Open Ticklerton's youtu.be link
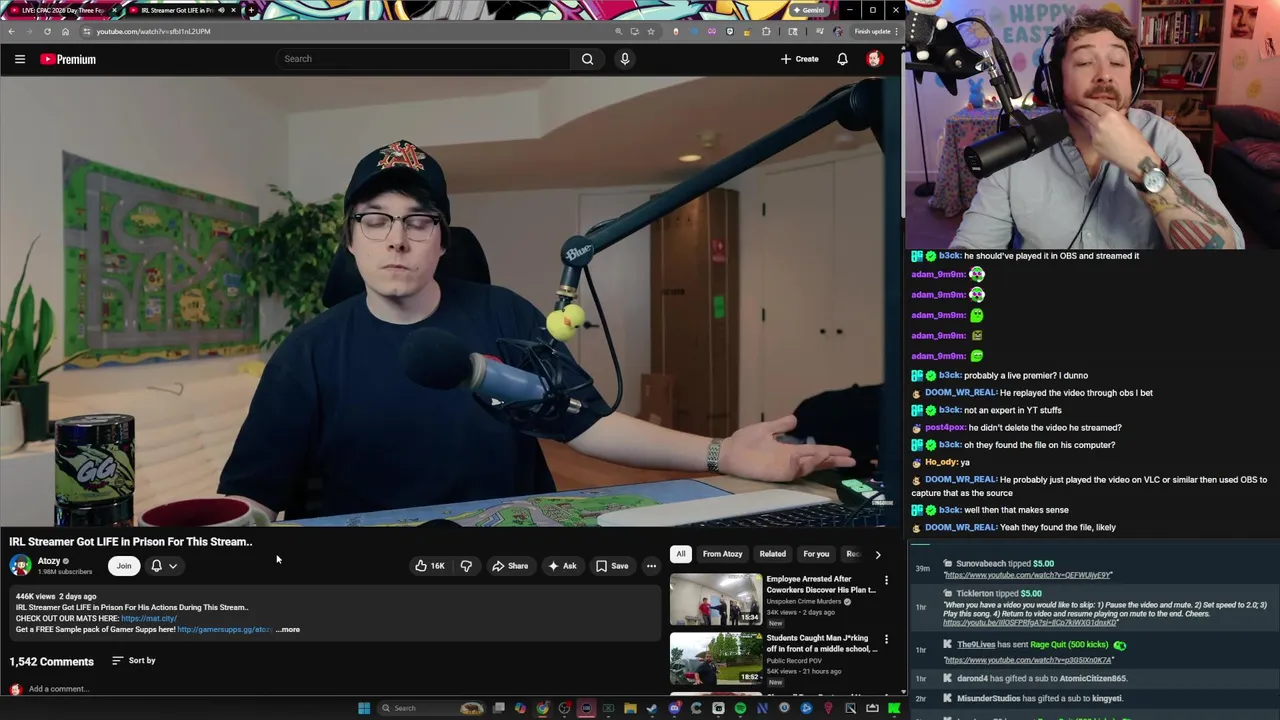 (x=1030, y=623)
